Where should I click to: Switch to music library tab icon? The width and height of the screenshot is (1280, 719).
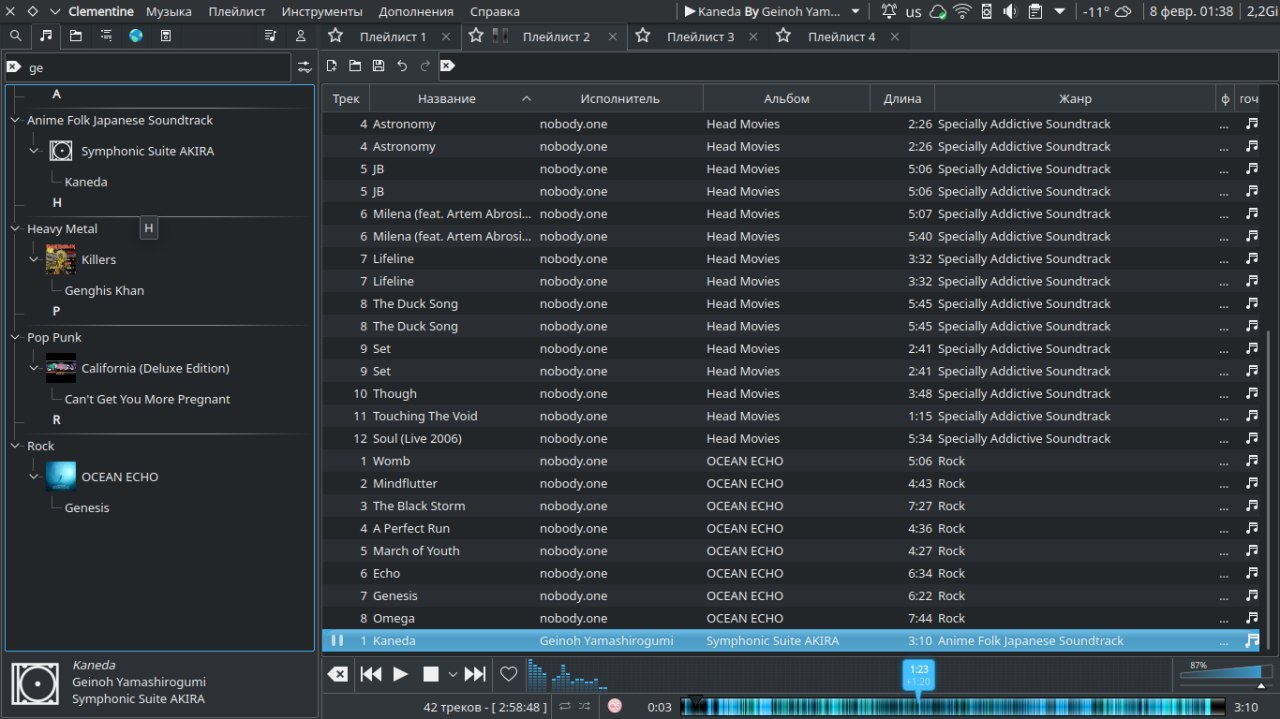(45, 36)
